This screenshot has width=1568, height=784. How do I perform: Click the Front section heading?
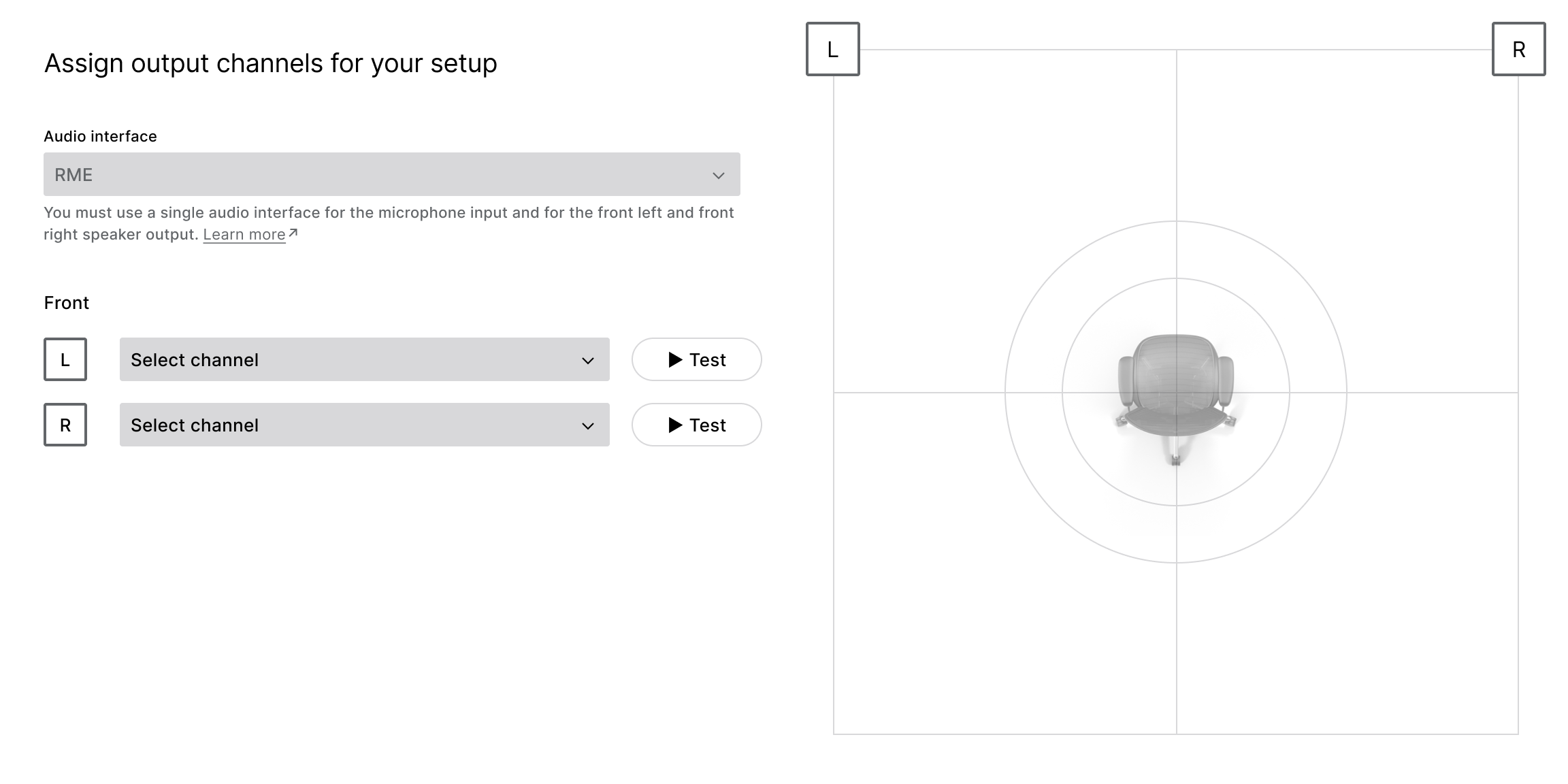click(66, 303)
